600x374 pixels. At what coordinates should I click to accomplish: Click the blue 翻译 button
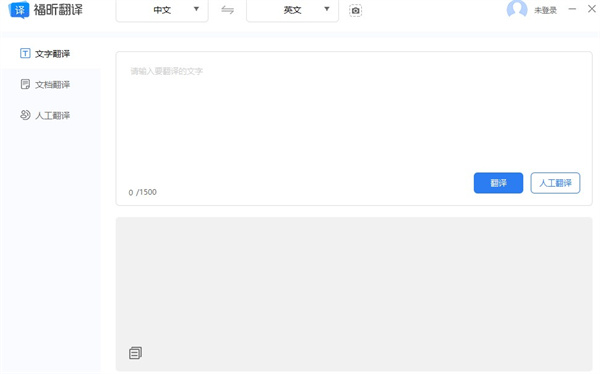click(x=498, y=183)
